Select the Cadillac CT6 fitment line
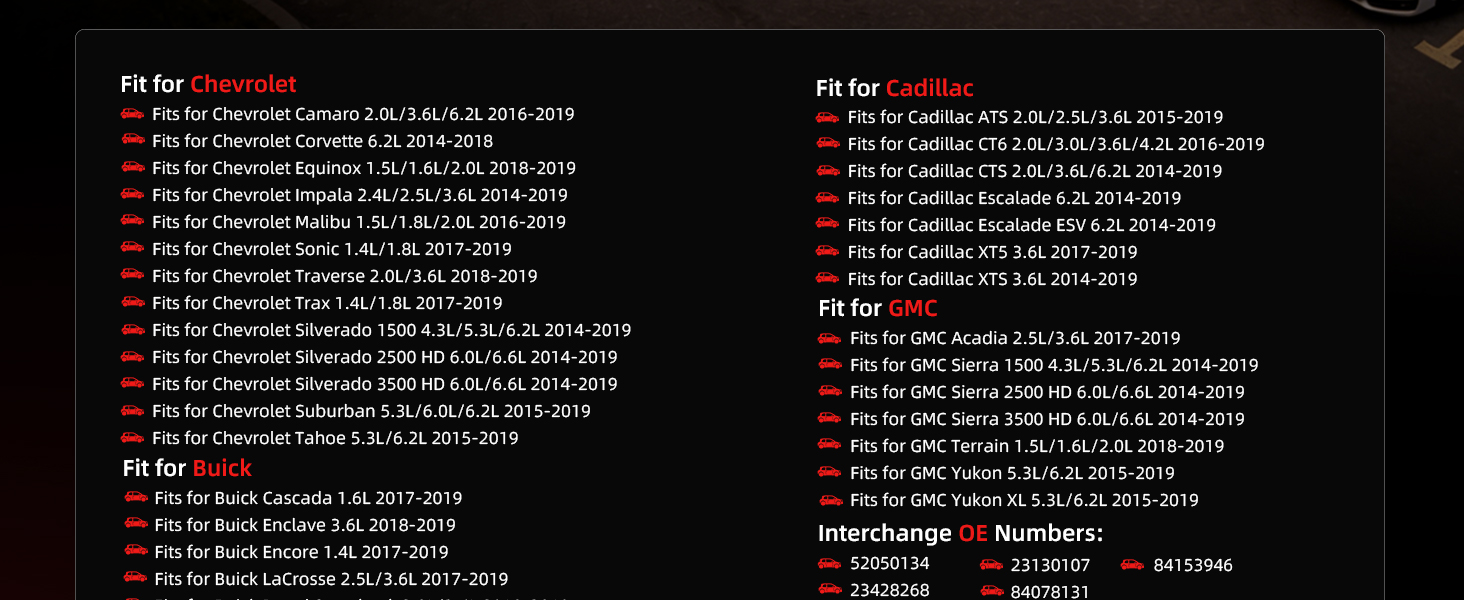The width and height of the screenshot is (1464, 600). tap(1055, 144)
